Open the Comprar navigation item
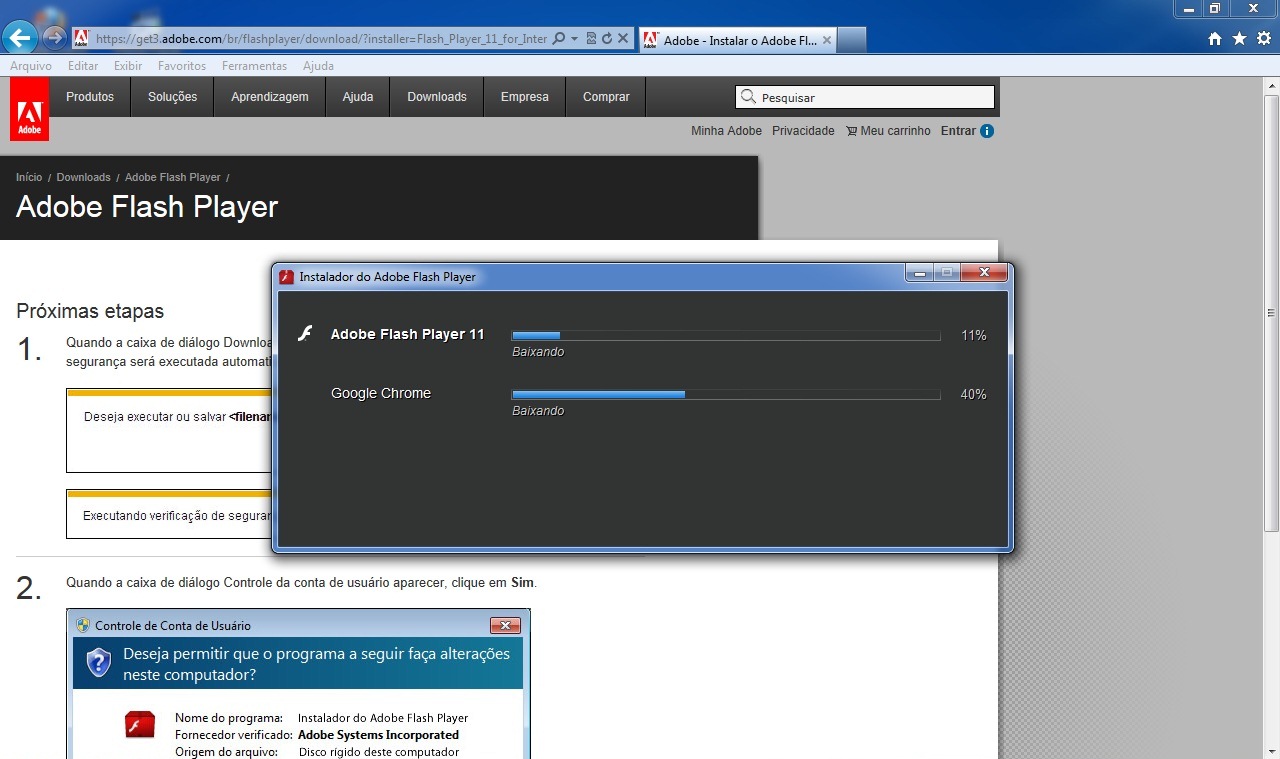This screenshot has width=1280, height=759. click(606, 97)
